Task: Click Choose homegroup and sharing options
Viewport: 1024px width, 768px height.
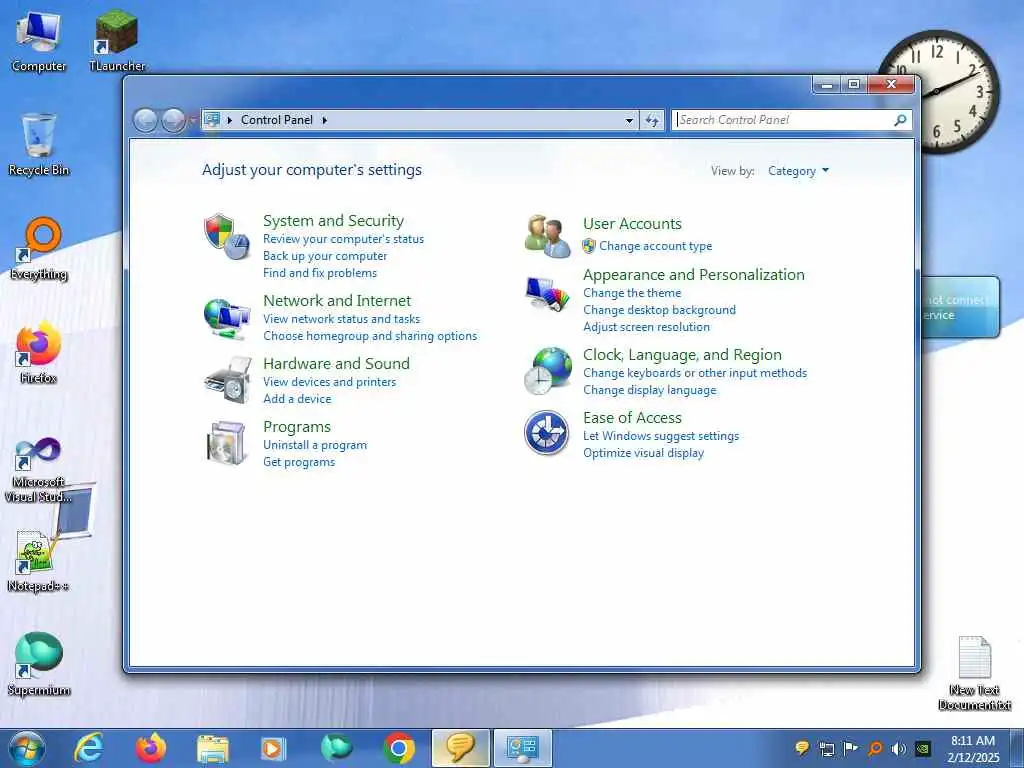Action: coord(370,336)
